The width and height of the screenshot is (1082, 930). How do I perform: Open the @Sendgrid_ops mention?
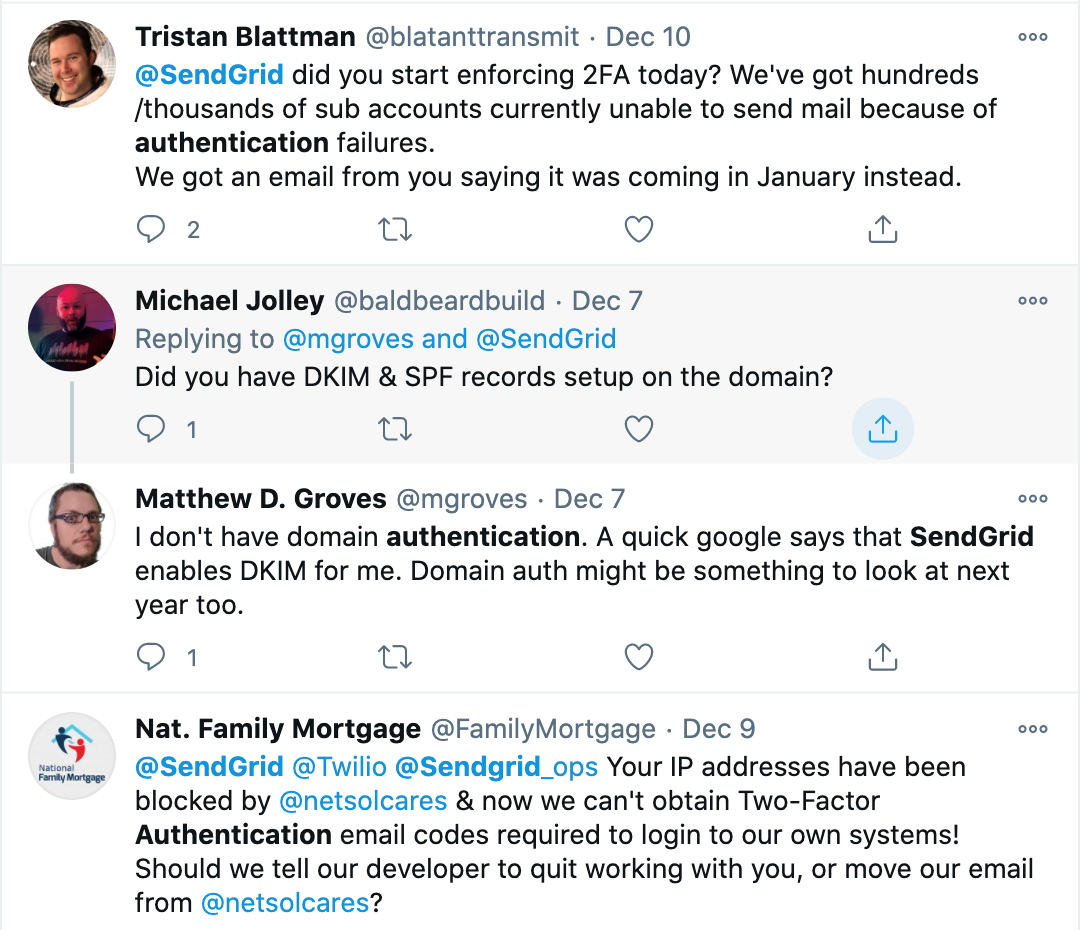[497, 768]
